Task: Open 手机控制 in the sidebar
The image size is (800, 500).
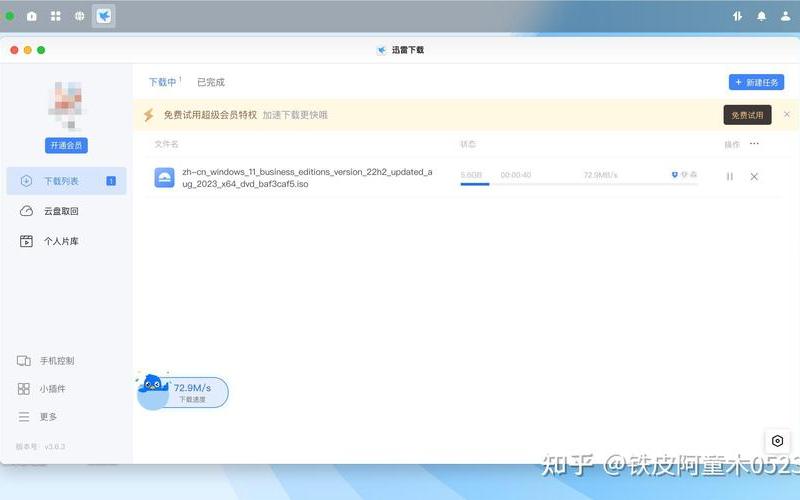Action: pyautogui.click(x=46, y=361)
